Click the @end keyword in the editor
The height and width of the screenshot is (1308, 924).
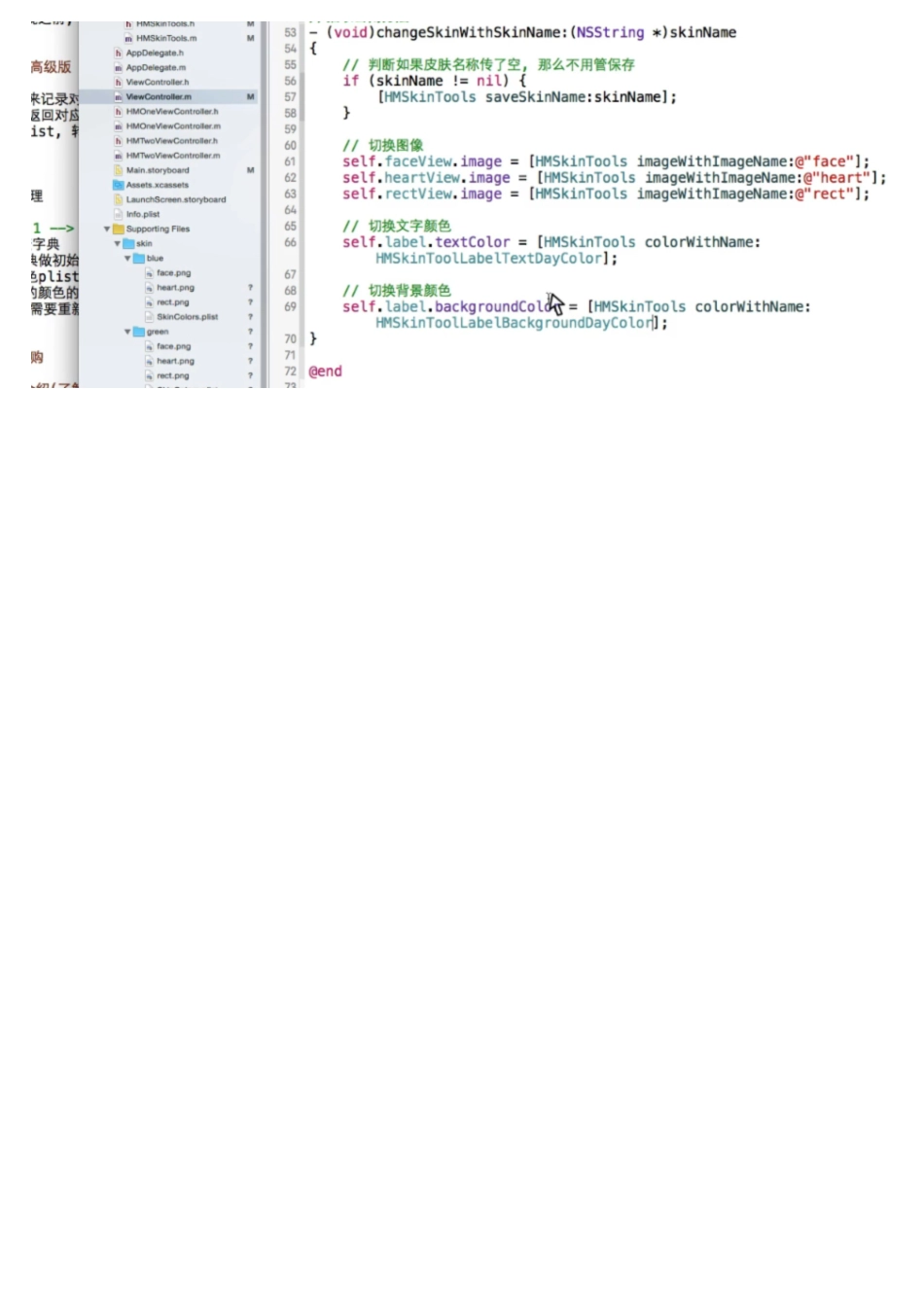325,371
